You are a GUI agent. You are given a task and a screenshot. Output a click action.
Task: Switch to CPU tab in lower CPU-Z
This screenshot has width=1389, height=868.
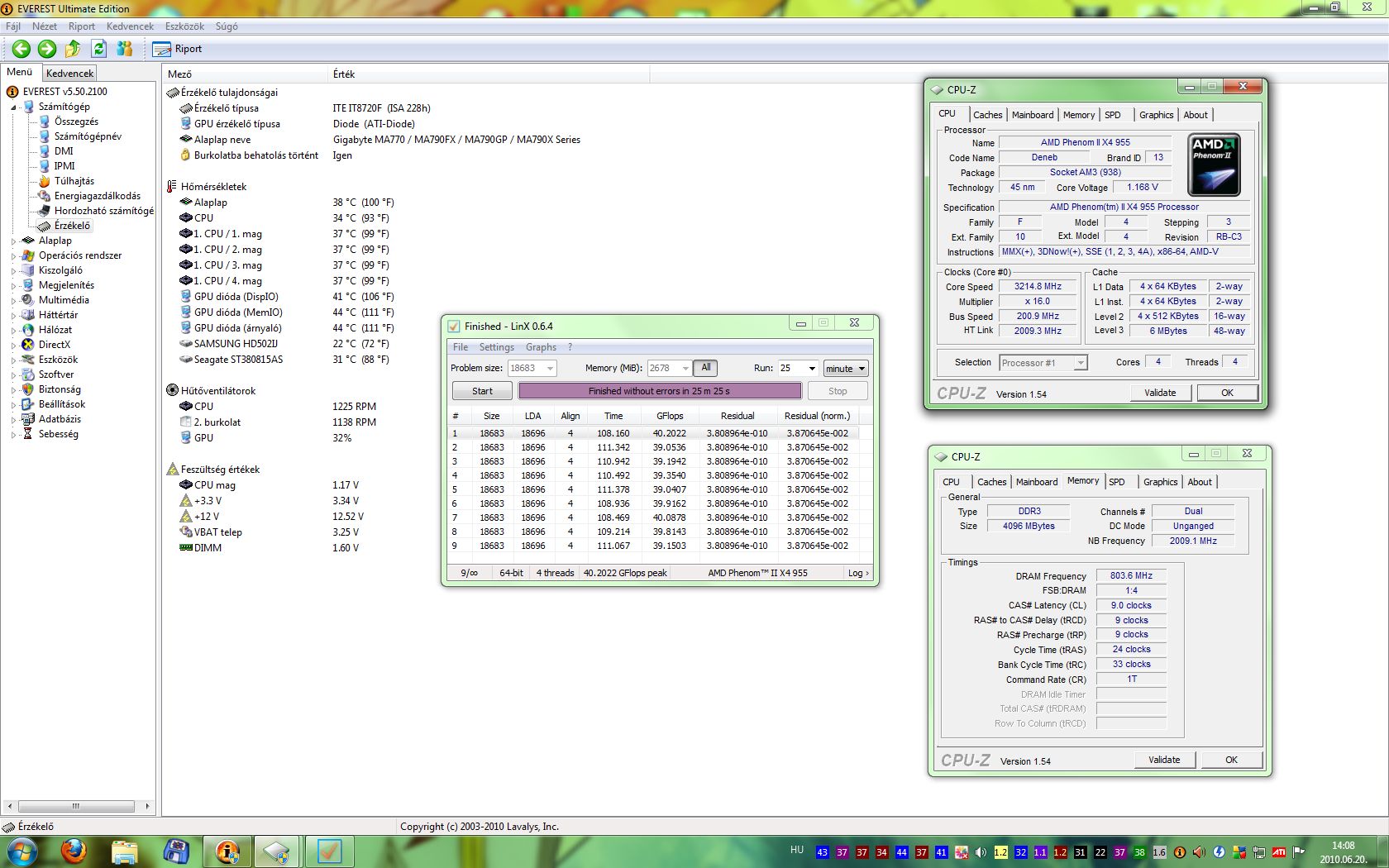coord(951,482)
